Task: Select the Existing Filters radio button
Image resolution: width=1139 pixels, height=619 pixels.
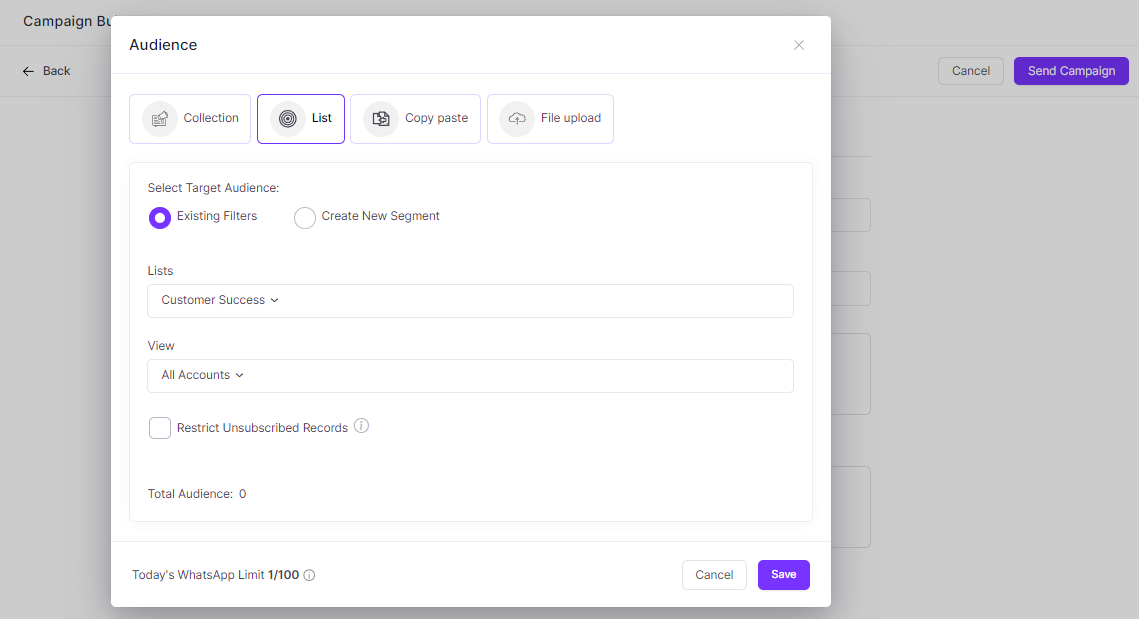Action: [160, 217]
